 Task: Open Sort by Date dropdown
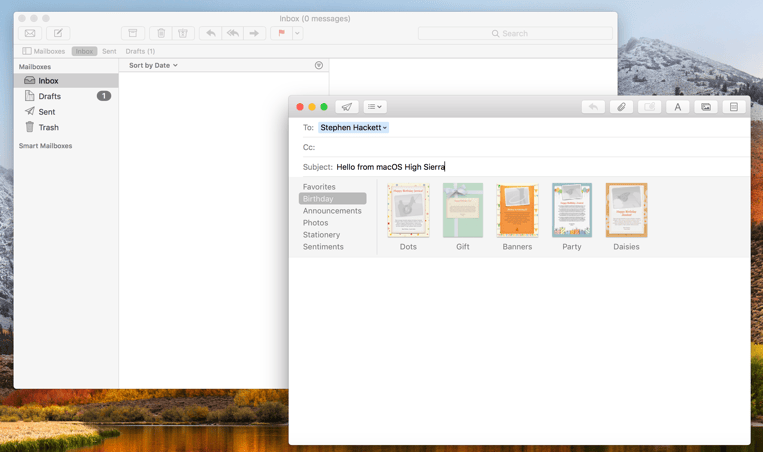(153, 65)
